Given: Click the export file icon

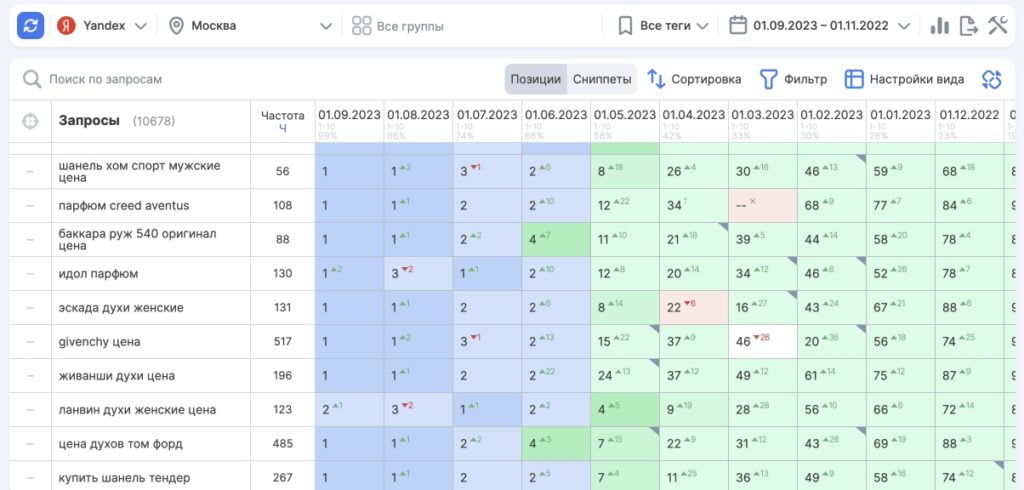Looking at the screenshot, I should point(968,26).
